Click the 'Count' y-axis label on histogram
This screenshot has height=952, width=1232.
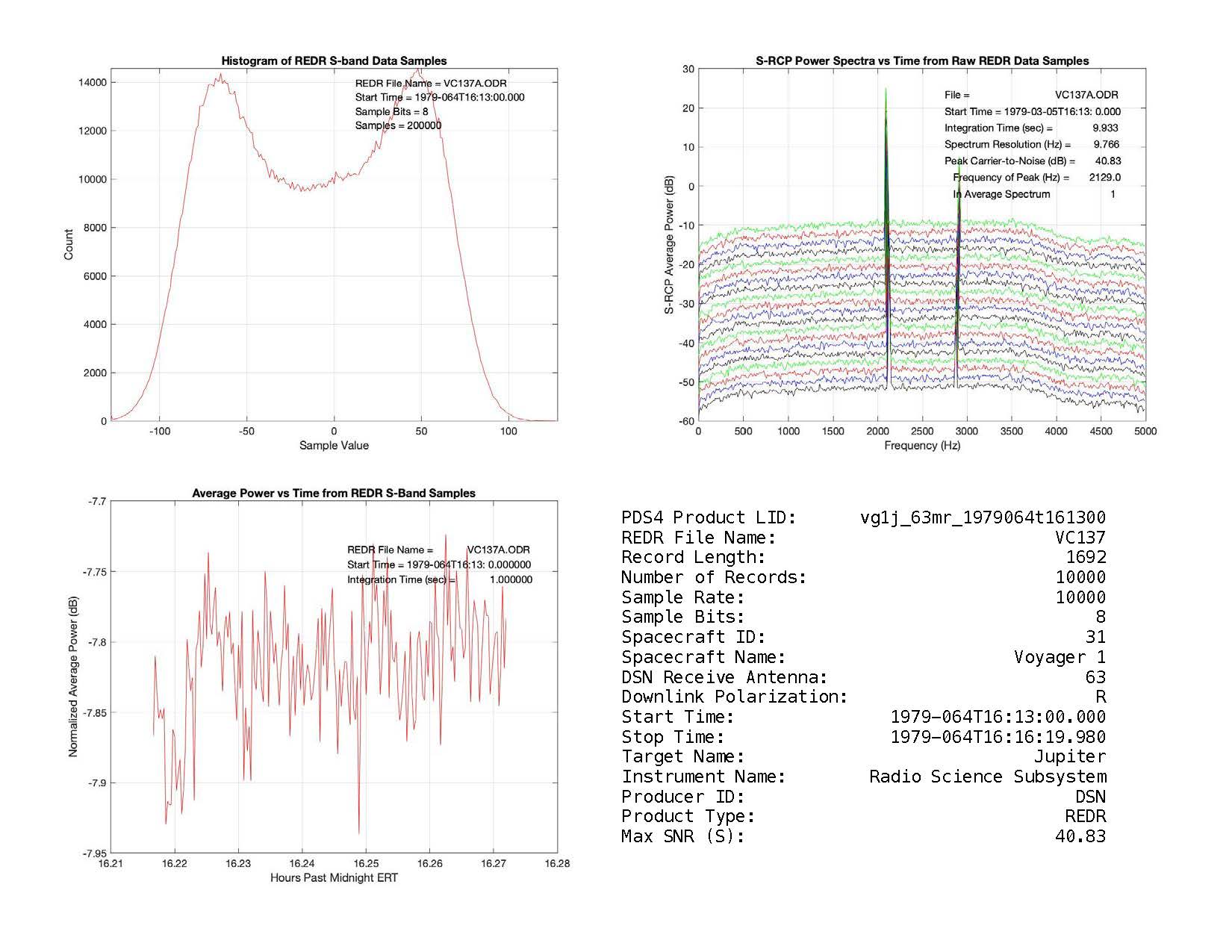click(69, 245)
